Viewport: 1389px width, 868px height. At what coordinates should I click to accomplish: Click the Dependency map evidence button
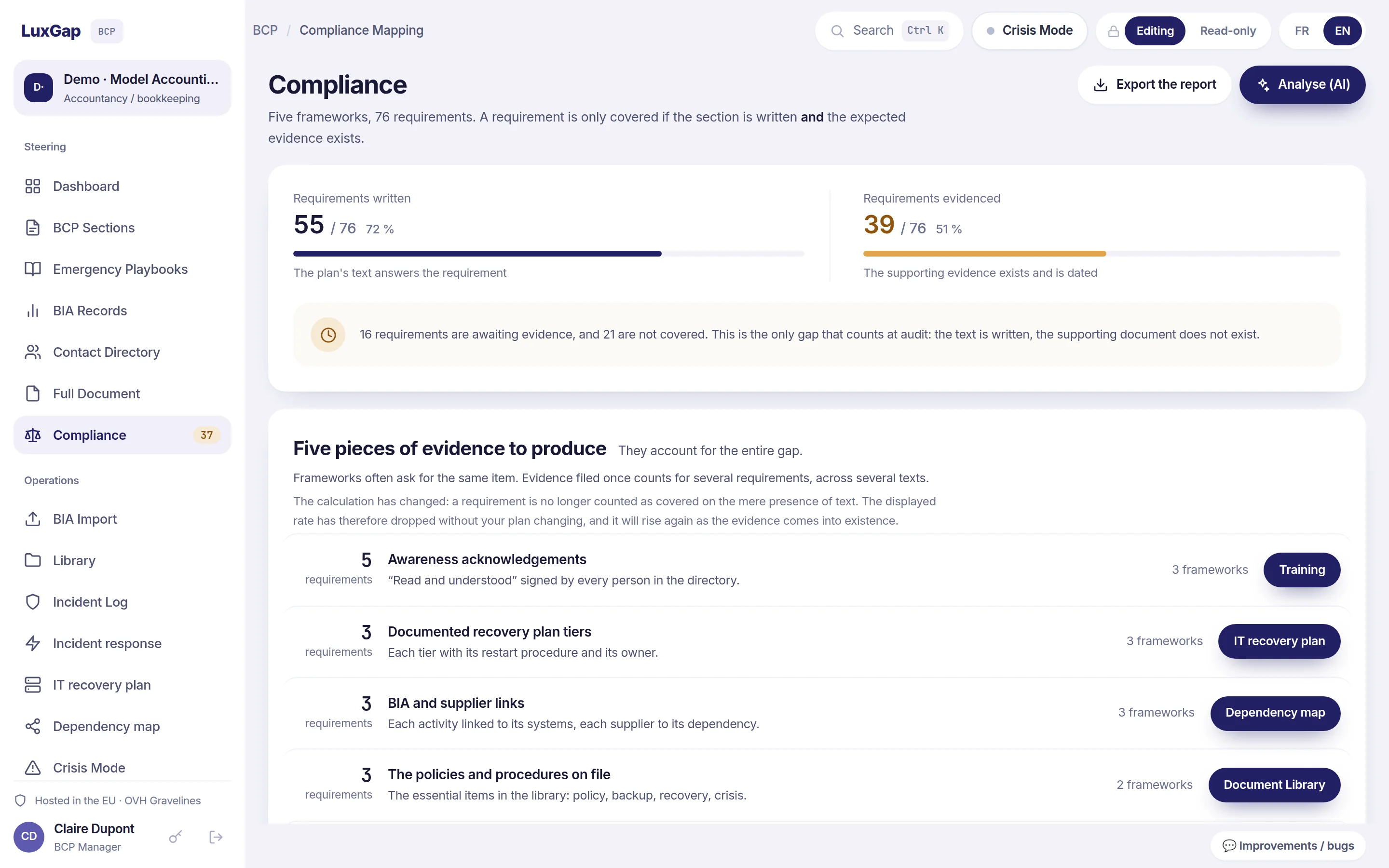point(1275,713)
